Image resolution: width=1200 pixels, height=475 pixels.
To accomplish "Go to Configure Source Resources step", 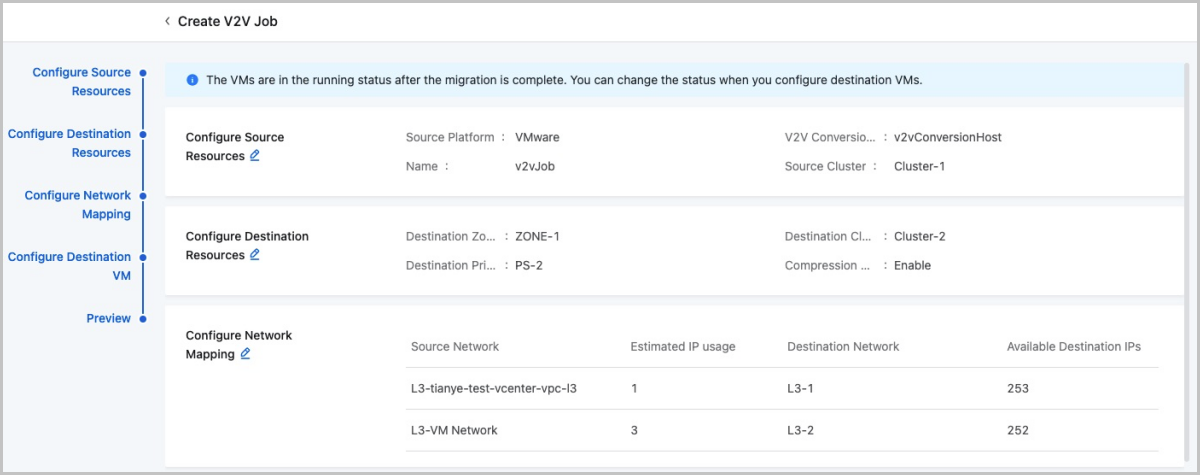I will [x=81, y=82].
